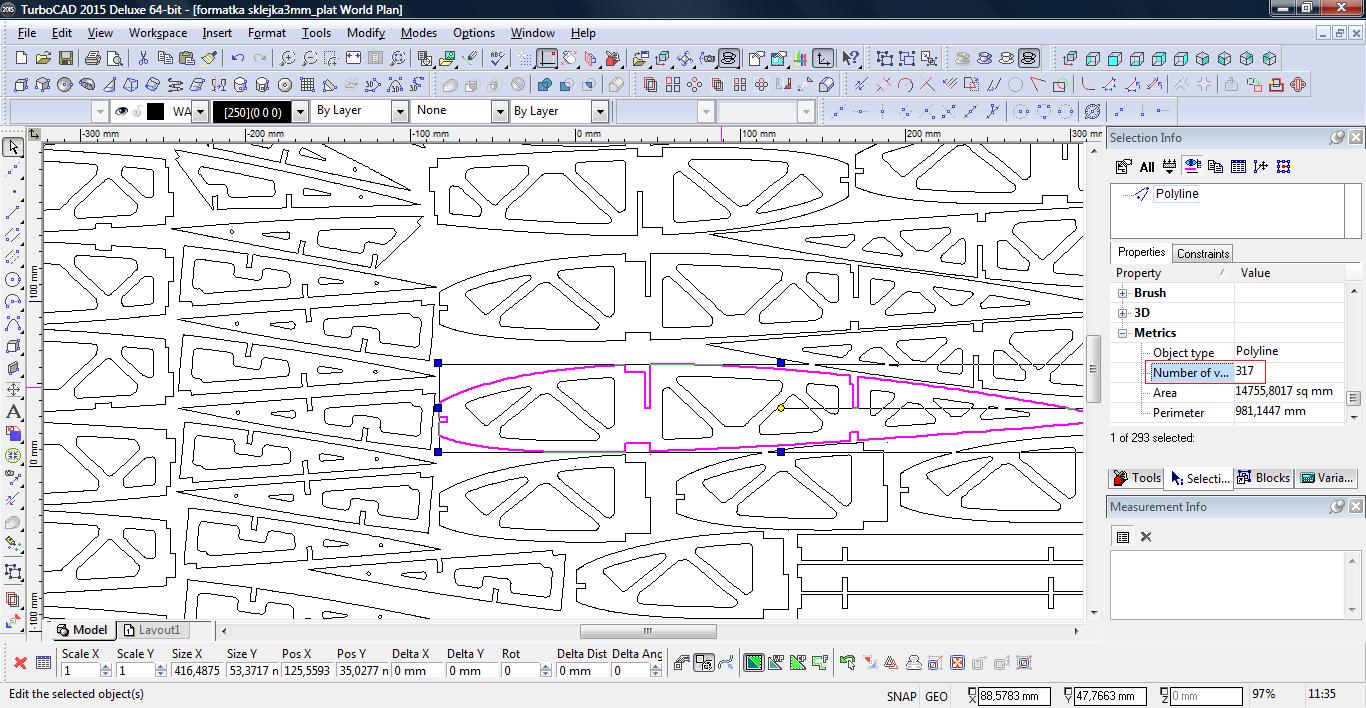
Task: Collapse the Metrics property group
Action: click(x=1123, y=333)
